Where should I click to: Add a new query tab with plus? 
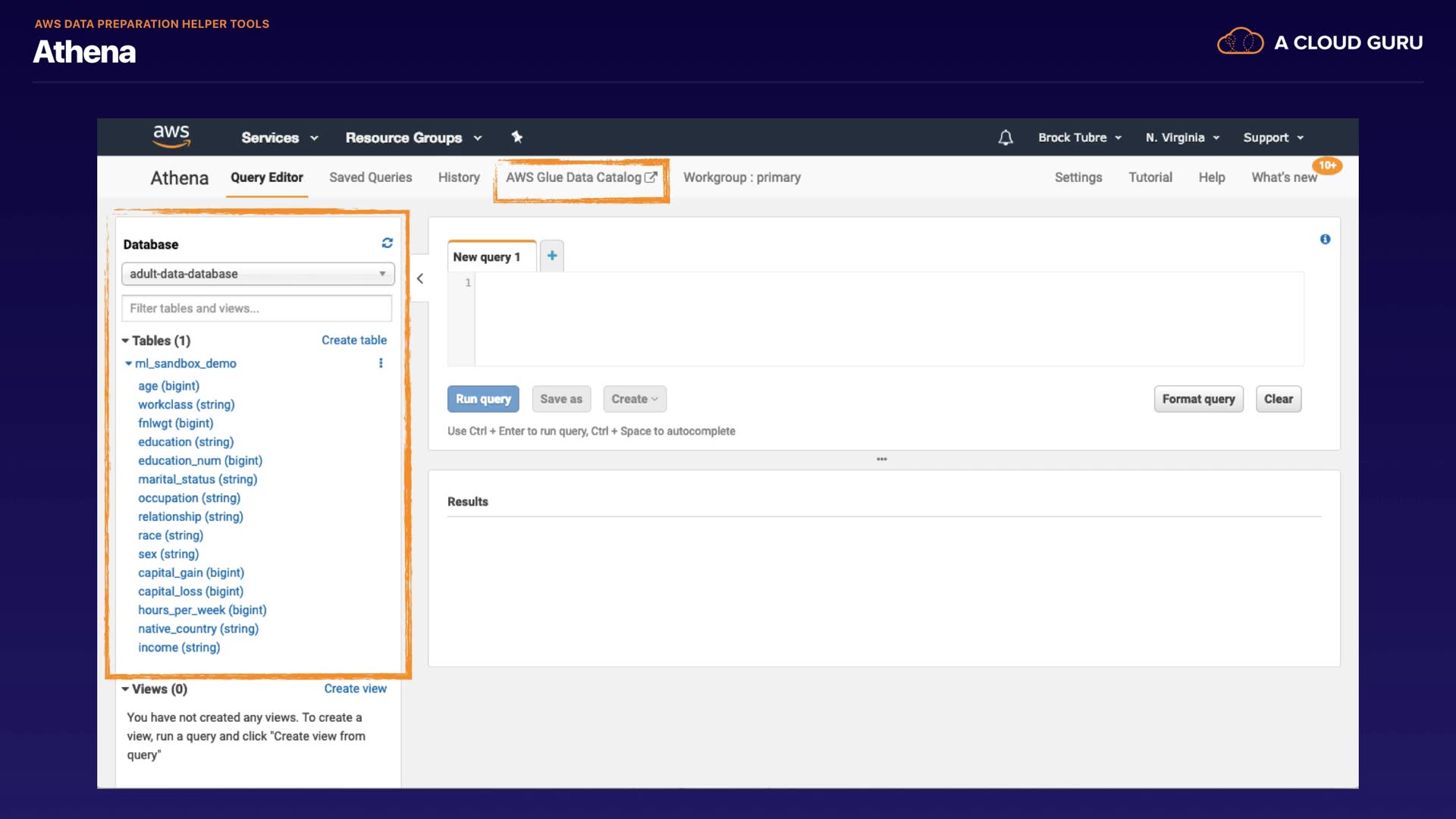(x=552, y=256)
